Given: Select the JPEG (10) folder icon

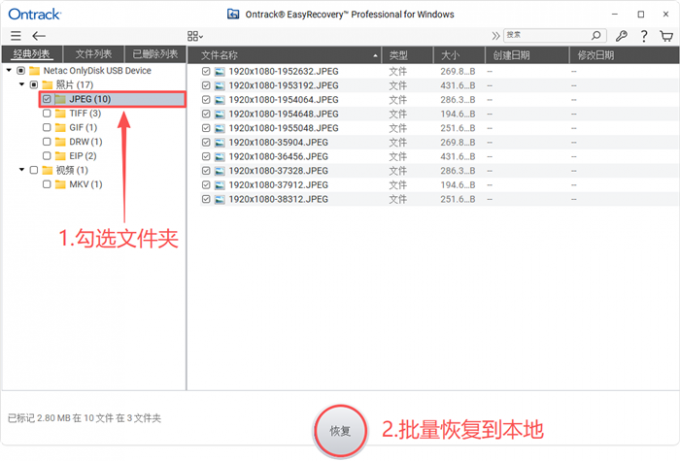Looking at the screenshot, I should (60, 99).
